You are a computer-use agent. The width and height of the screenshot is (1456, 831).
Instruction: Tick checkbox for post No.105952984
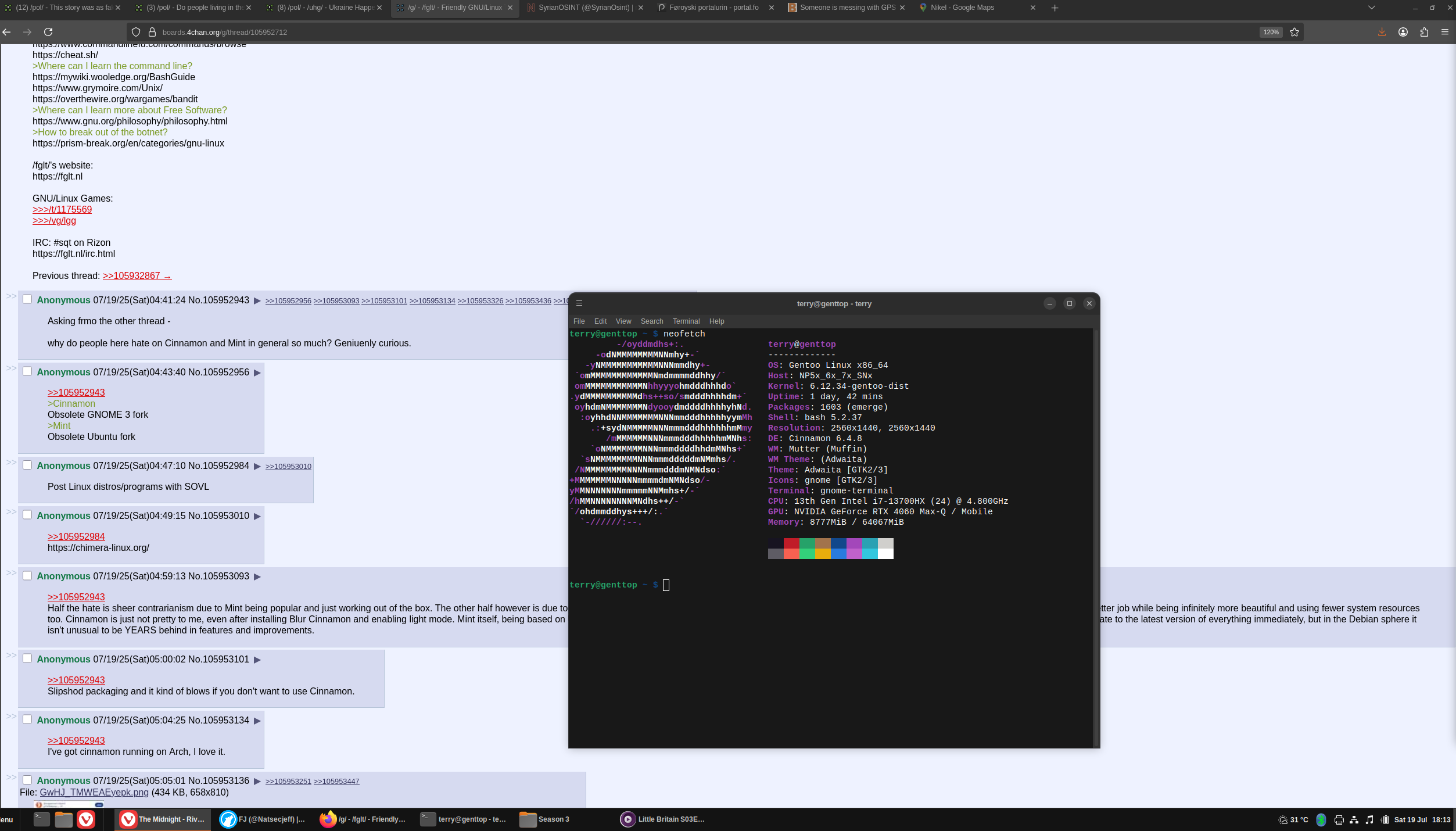point(27,465)
